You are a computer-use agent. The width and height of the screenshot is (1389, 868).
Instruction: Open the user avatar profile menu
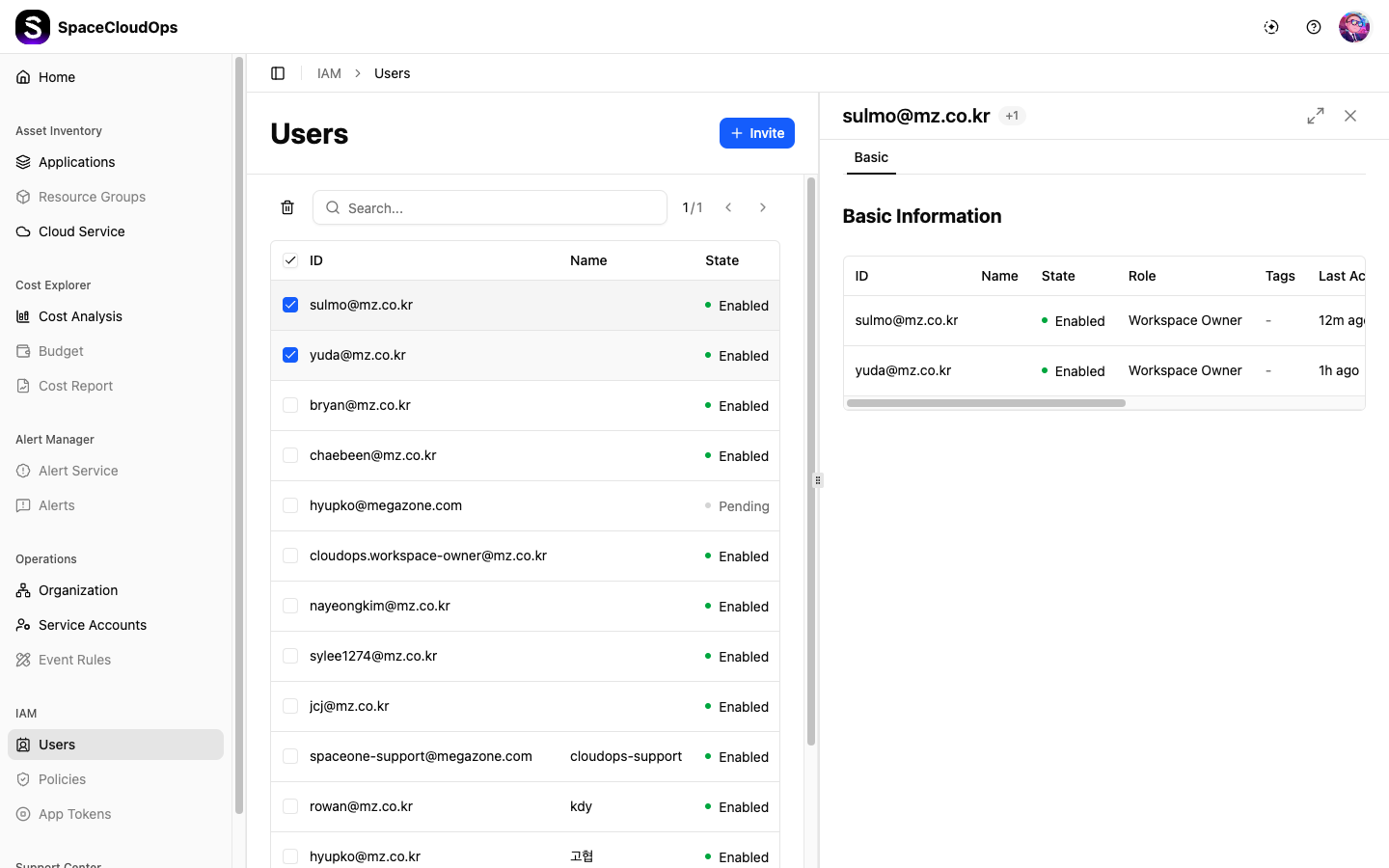pyautogui.click(x=1354, y=27)
